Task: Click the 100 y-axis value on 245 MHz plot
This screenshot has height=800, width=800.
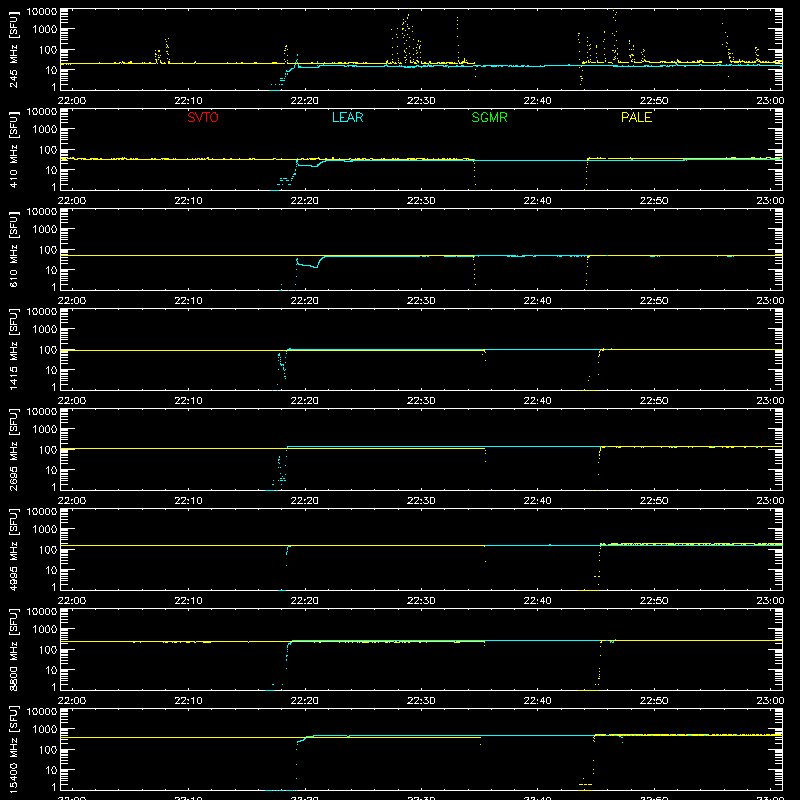Action: pos(48,50)
